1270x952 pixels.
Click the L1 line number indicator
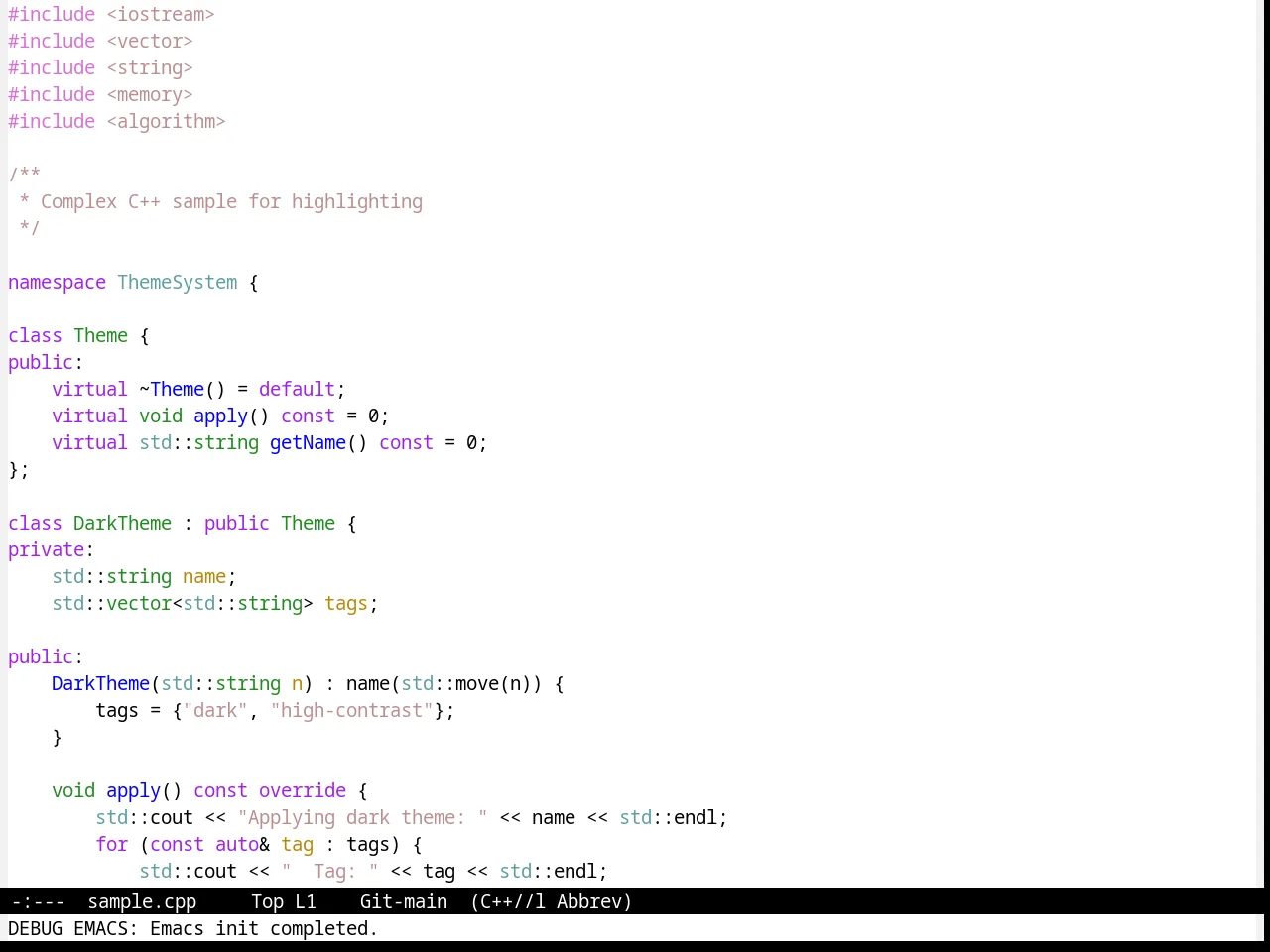click(x=306, y=901)
